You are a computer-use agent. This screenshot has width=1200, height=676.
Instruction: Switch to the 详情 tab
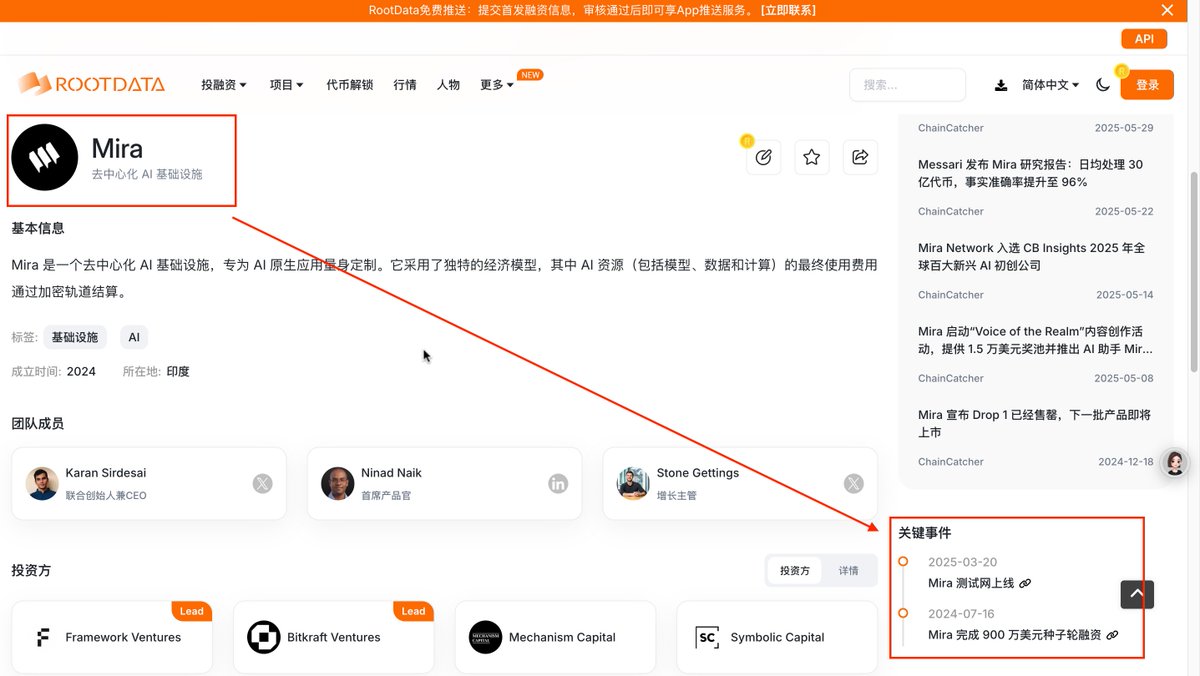849,571
